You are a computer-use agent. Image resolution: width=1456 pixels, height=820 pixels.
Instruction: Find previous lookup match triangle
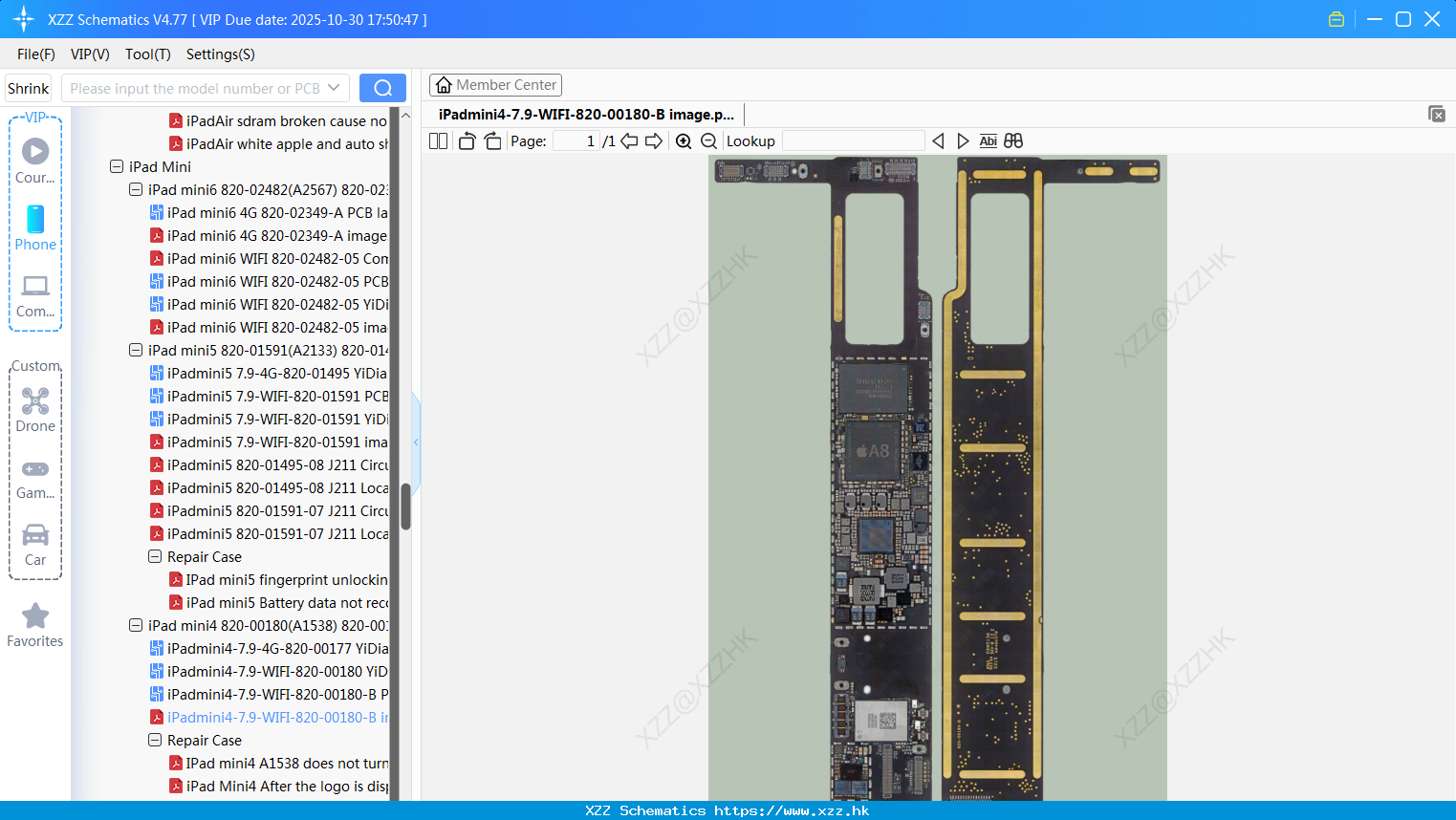coord(938,140)
